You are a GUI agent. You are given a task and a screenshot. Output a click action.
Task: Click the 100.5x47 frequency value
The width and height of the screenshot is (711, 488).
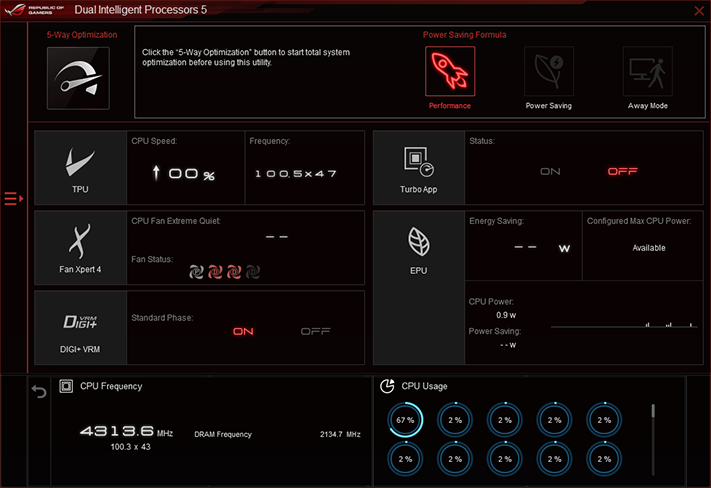click(296, 174)
